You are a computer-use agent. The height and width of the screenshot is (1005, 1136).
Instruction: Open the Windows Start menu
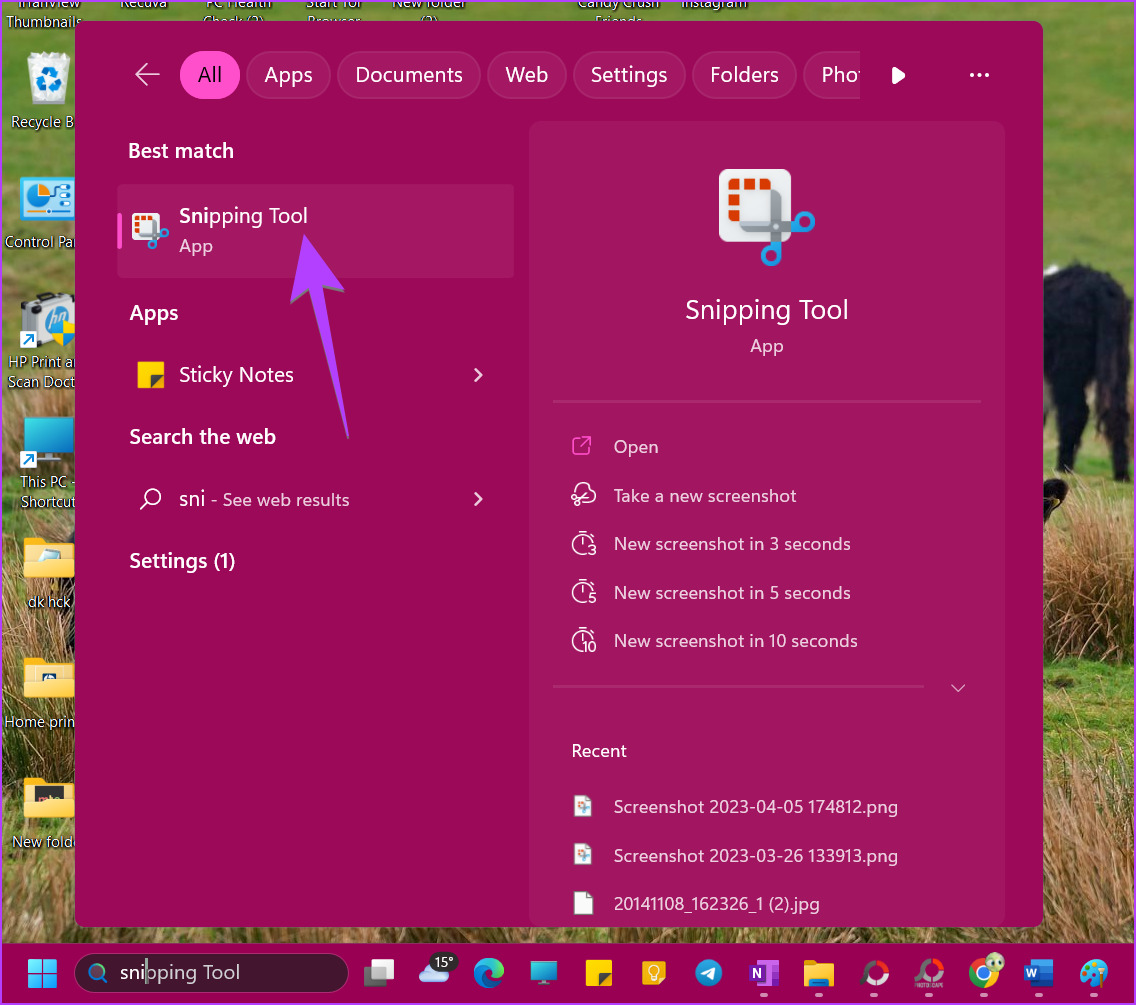click(42, 972)
